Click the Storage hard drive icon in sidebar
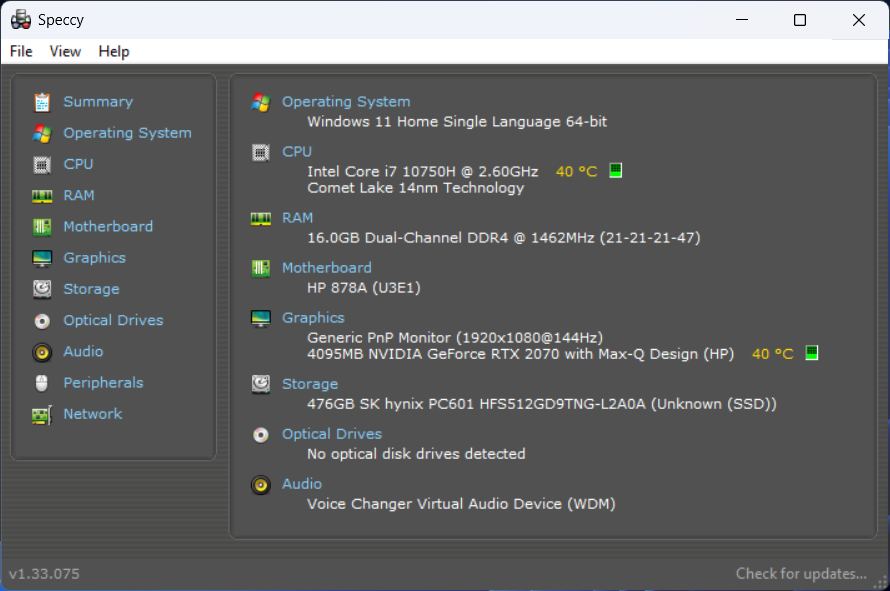 point(42,290)
